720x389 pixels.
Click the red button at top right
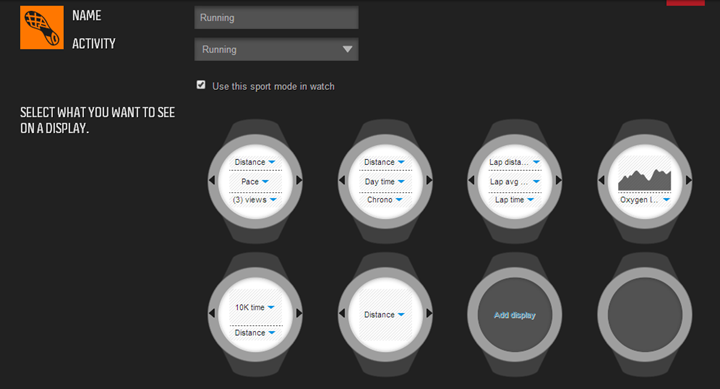[x=686, y=3]
